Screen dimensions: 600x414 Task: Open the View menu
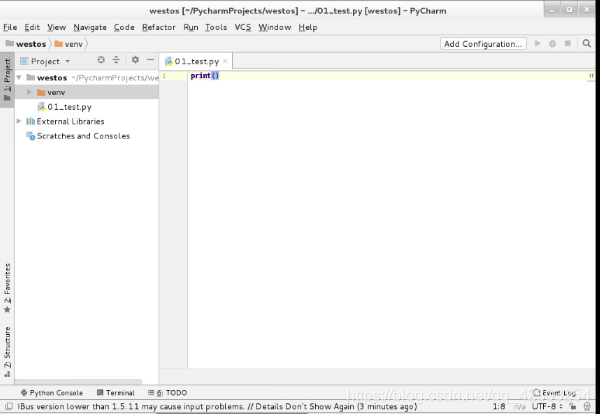[x=57, y=27]
